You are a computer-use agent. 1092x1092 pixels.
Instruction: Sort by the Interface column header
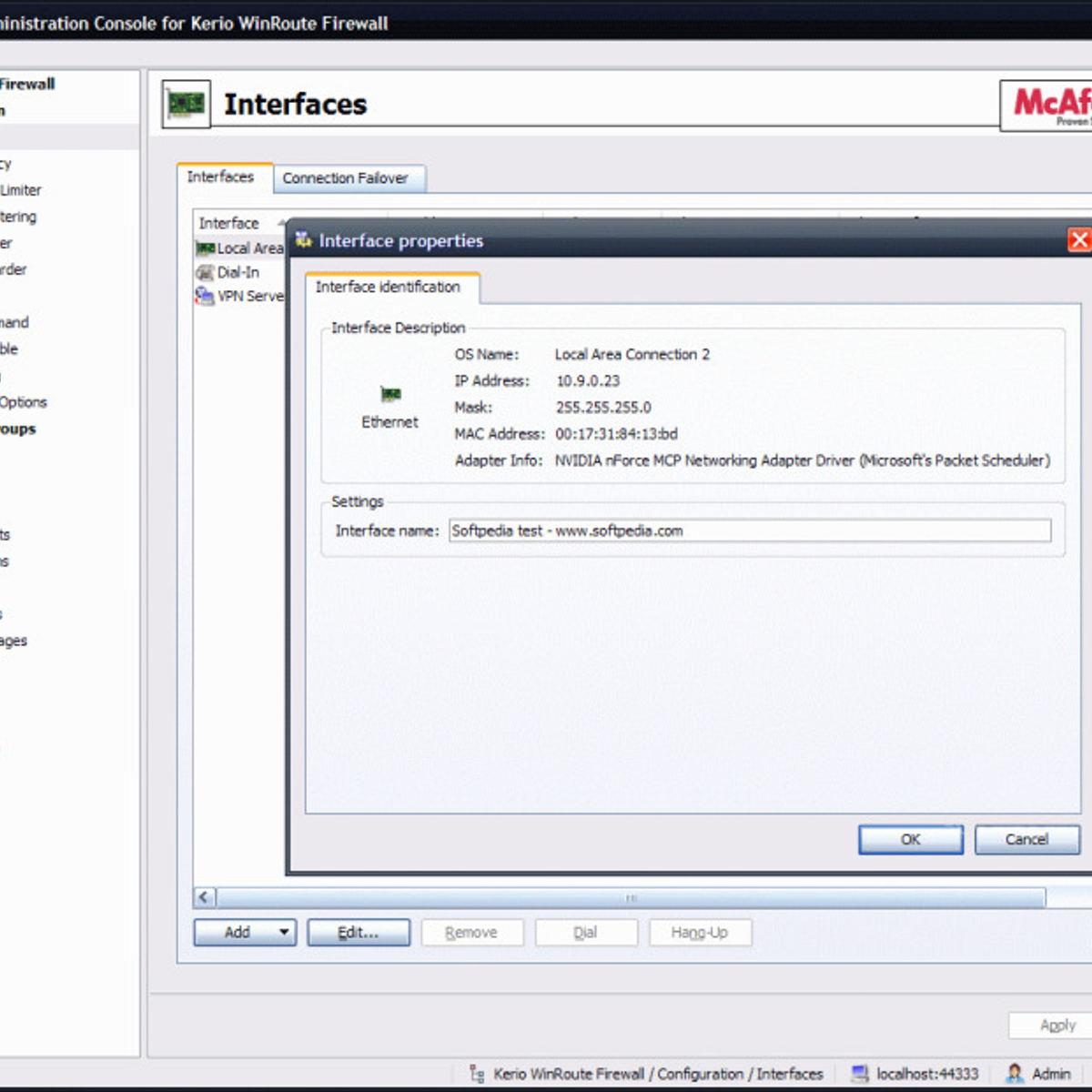pos(239,223)
